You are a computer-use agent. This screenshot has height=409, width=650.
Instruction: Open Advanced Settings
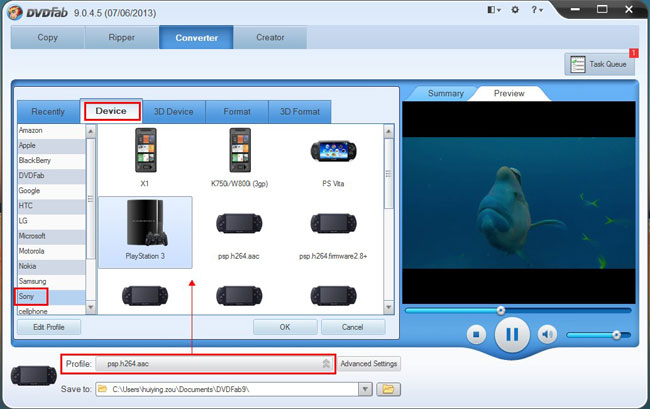pyautogui.click(x=369, y=364)
